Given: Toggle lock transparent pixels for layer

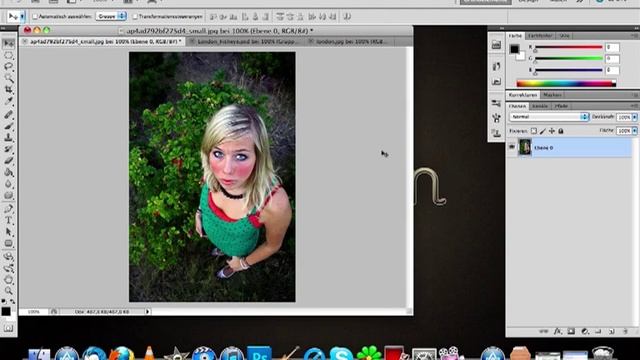Looking at the screenshot, I should click(533, 131).
